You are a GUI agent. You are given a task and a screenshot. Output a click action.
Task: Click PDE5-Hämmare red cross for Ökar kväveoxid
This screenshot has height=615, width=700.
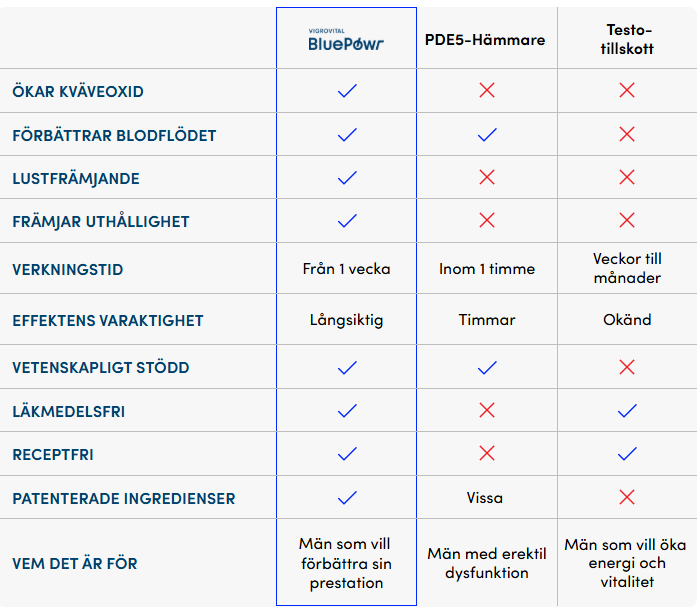coord(487,90)
